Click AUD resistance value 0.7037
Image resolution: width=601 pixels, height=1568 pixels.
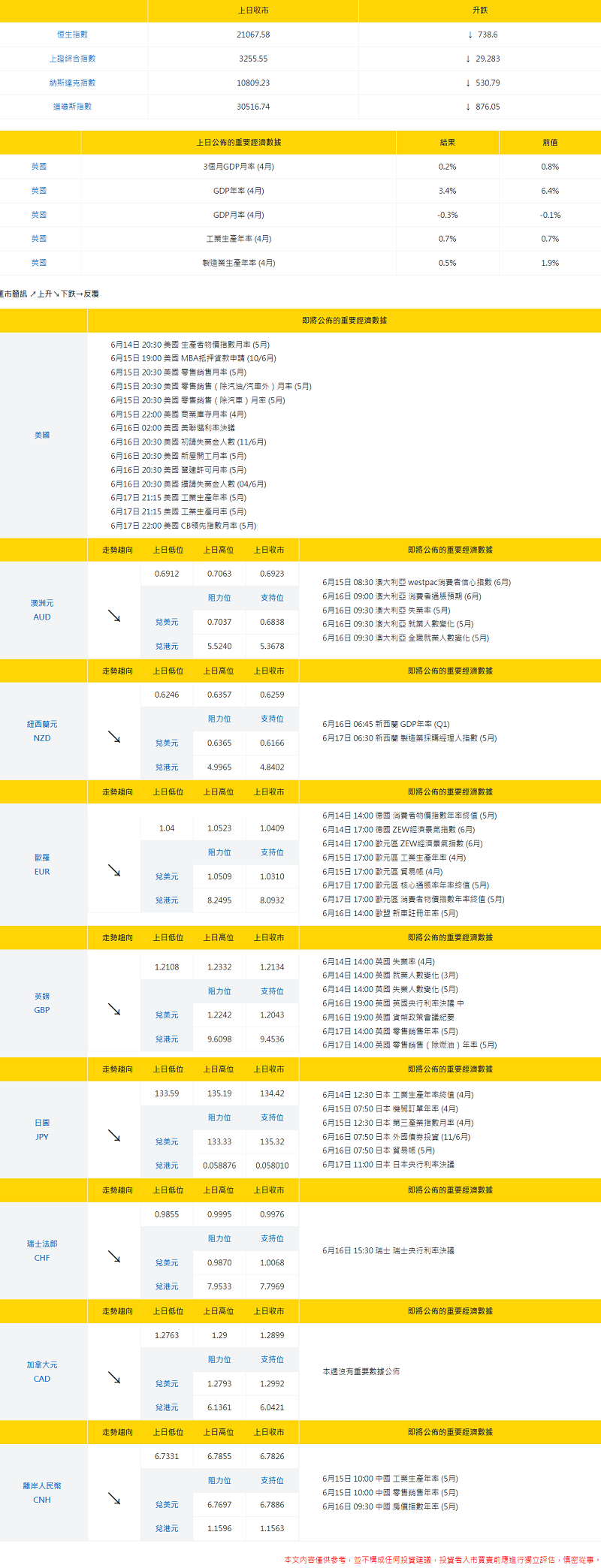tap(219, 622)
